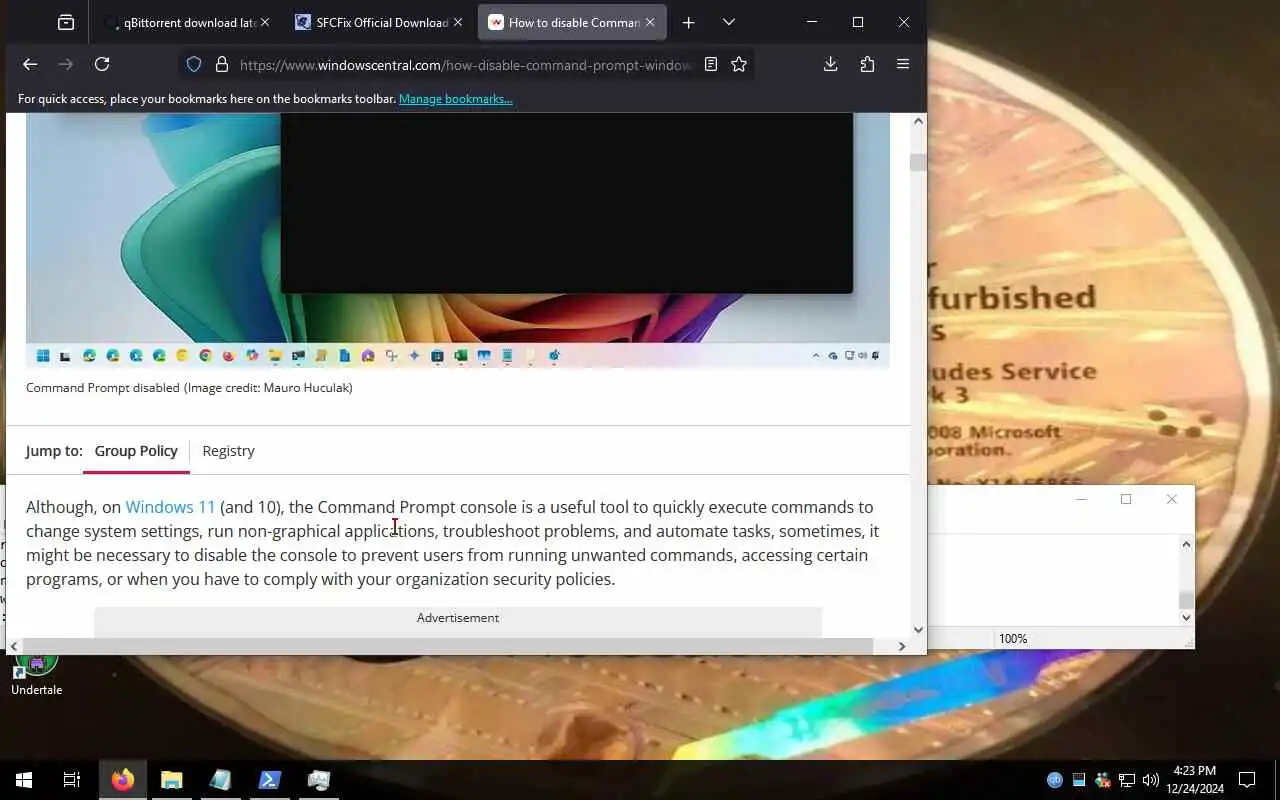The width and height of the screenshot is (1280, 800).
Task: Click the windowscentral.com address bar
Action: (465, 65)
